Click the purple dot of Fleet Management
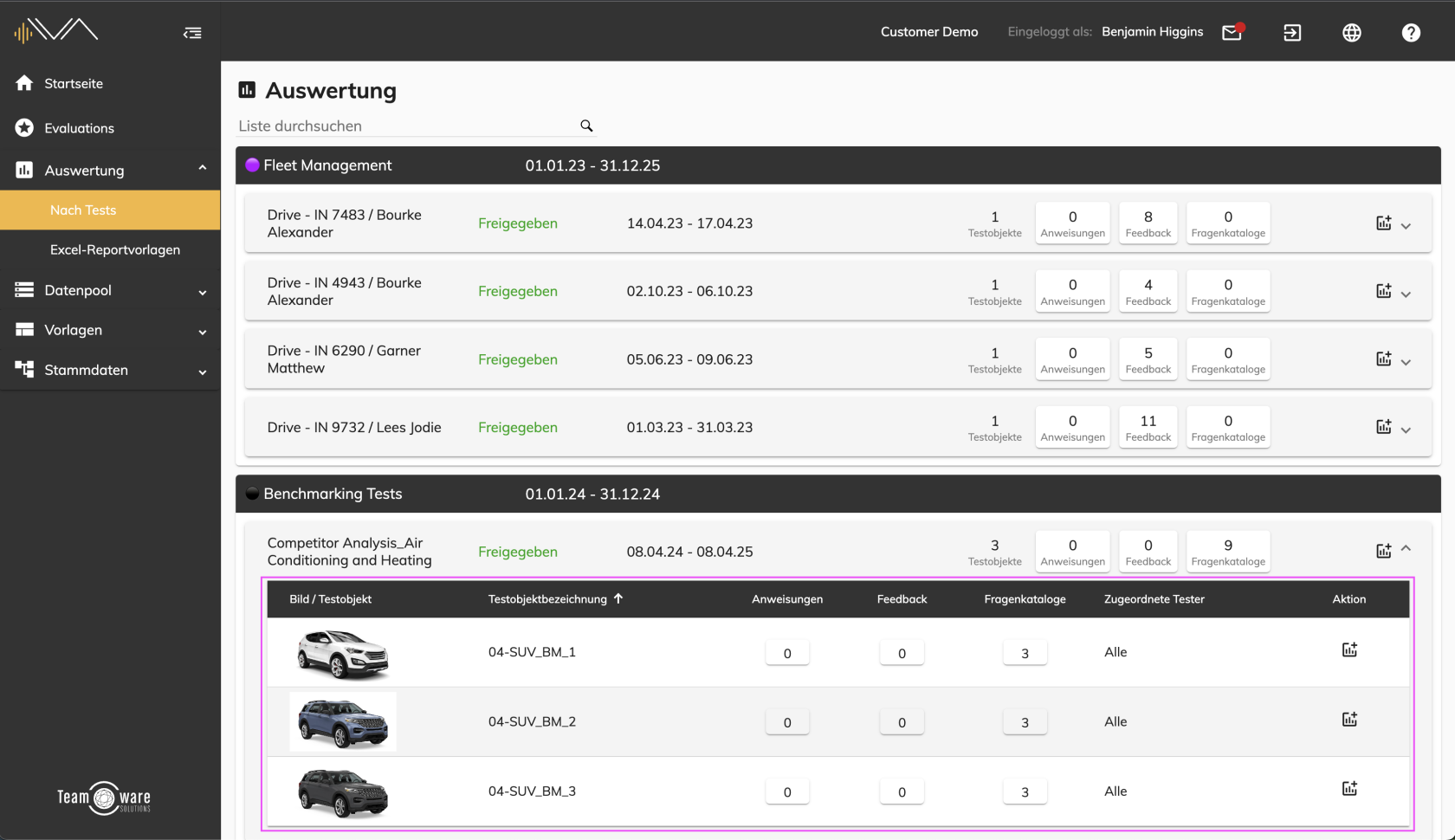 252,165
